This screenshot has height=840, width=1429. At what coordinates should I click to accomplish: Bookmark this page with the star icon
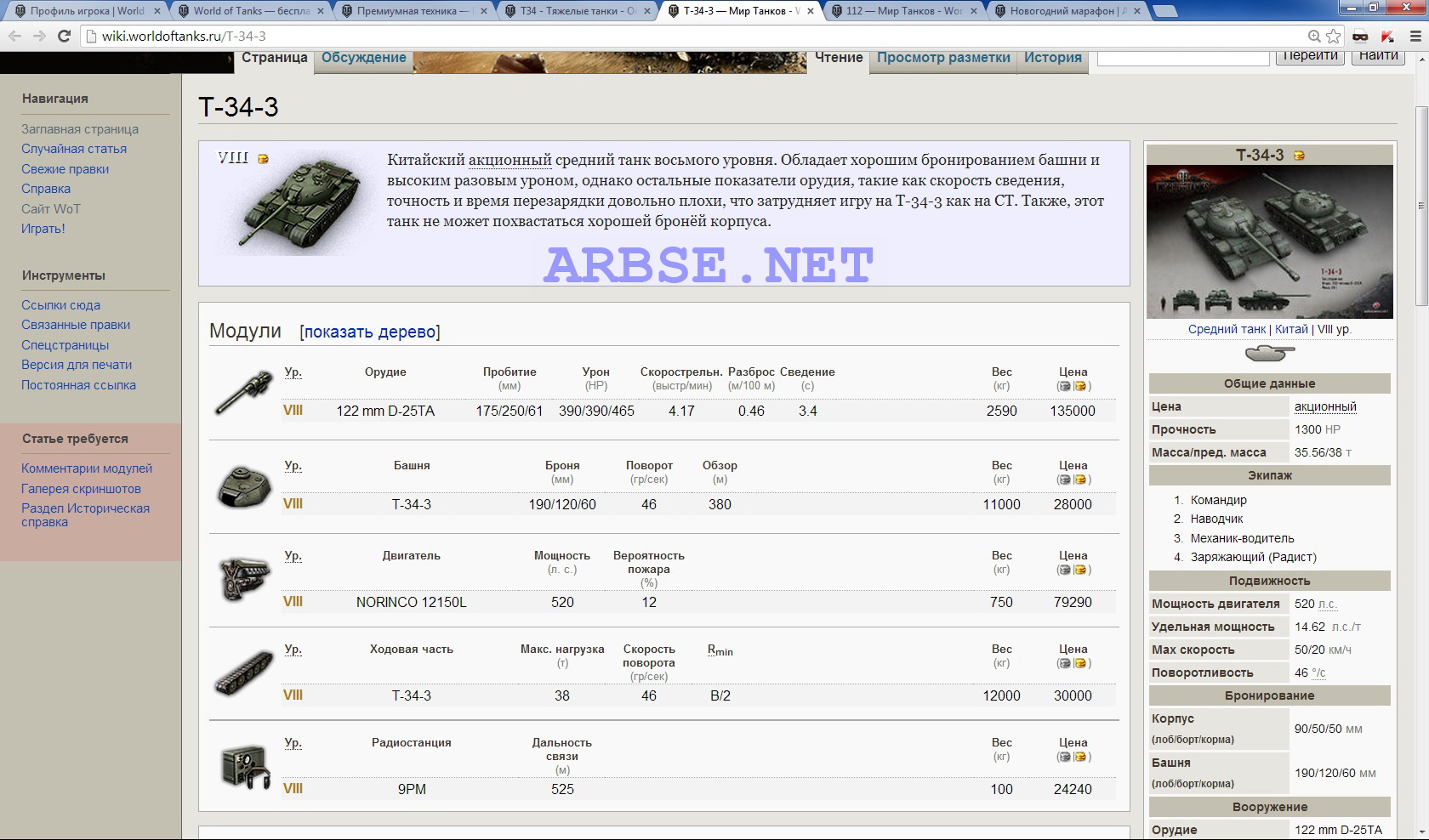[1333, 36]
